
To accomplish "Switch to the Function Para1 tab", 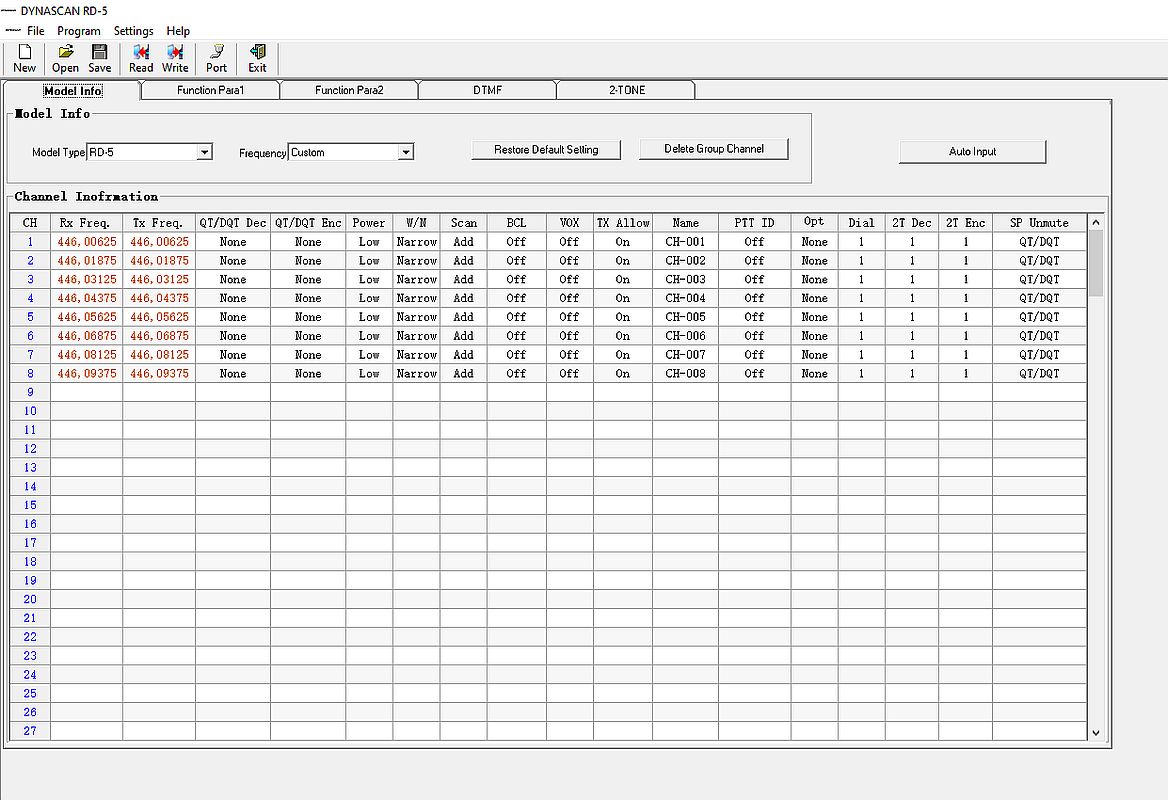I will [210, 90].
